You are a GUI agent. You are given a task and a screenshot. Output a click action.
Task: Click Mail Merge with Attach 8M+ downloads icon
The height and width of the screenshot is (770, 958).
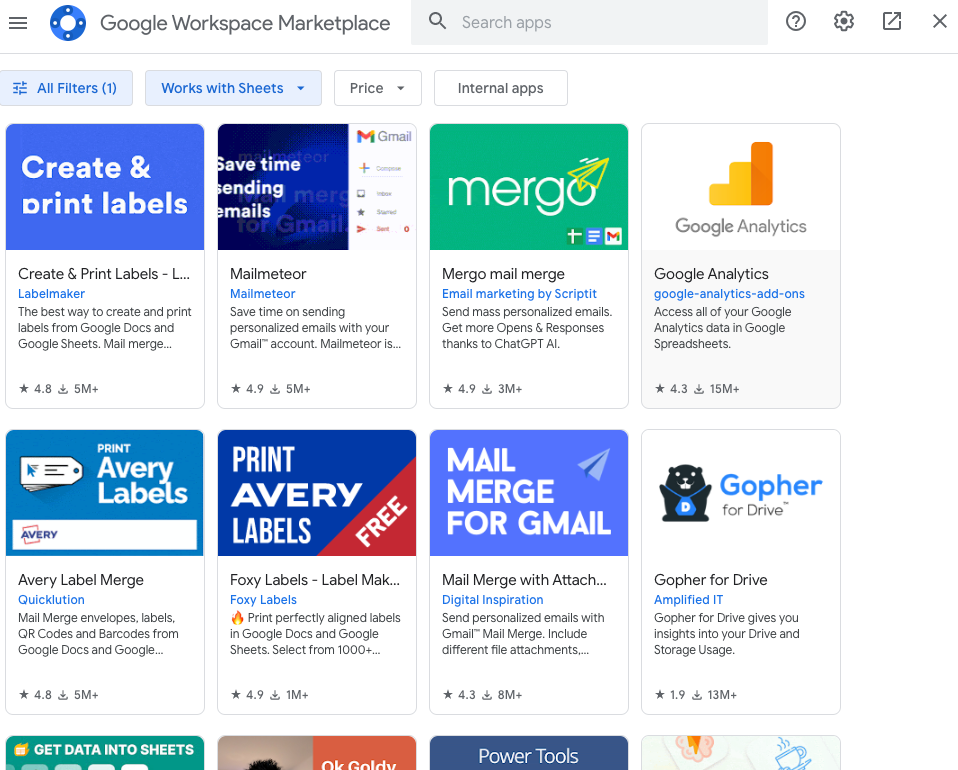487,695
